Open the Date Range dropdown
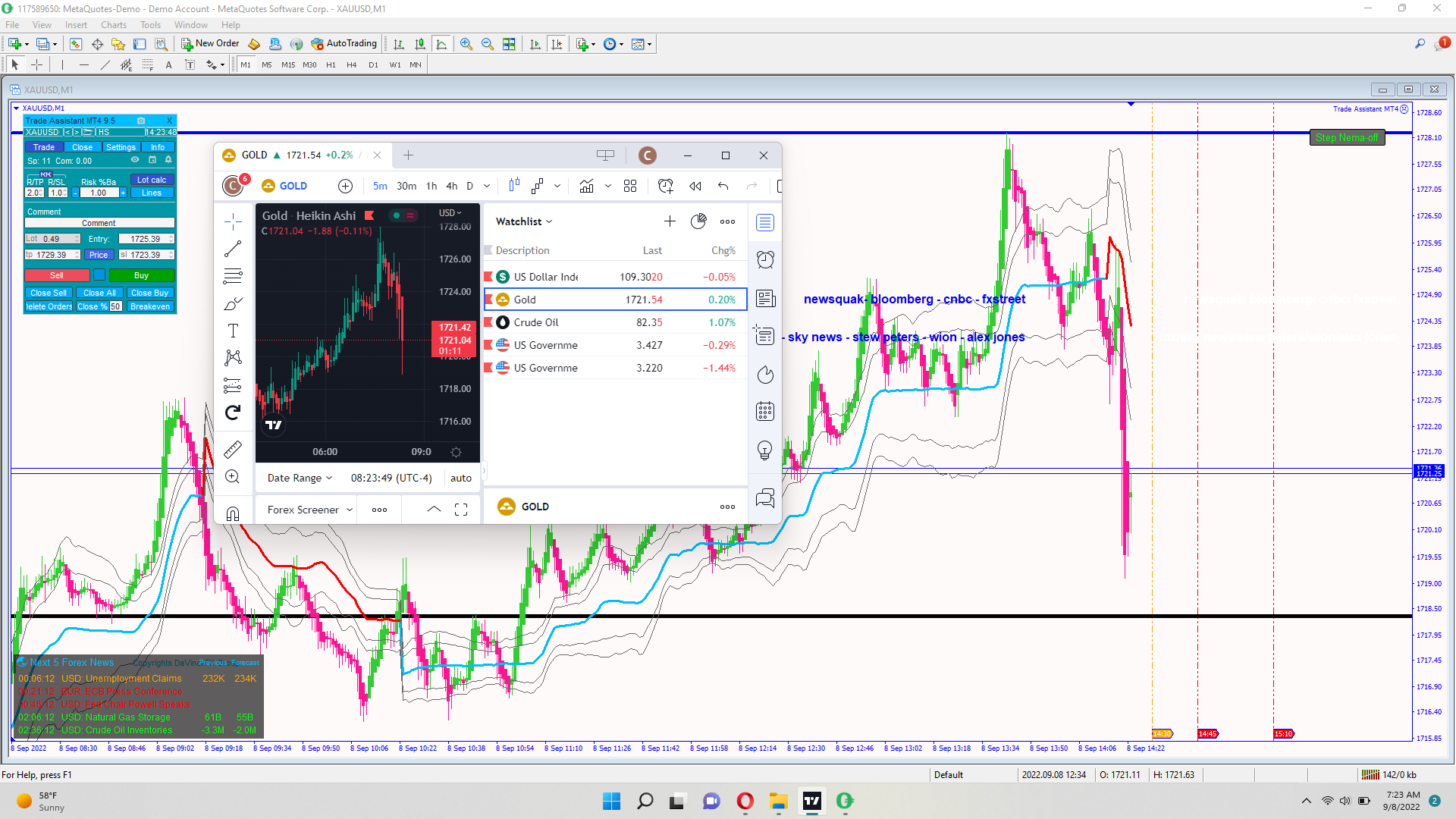 coord(300,478)
